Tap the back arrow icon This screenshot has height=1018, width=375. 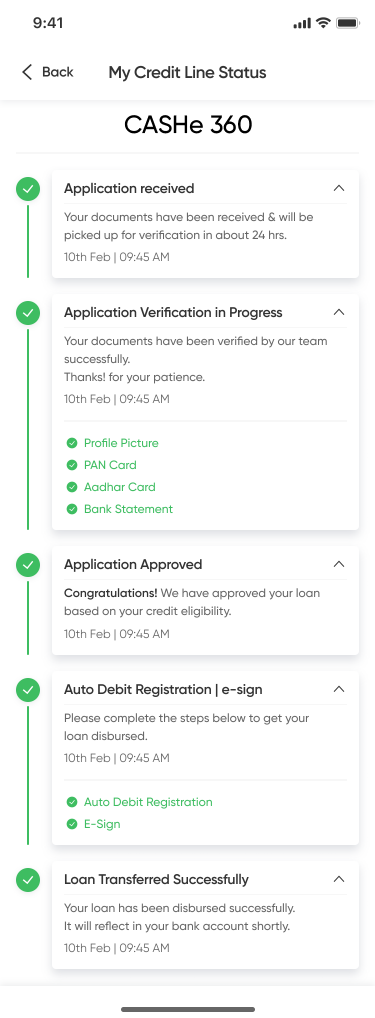(27, 72)
